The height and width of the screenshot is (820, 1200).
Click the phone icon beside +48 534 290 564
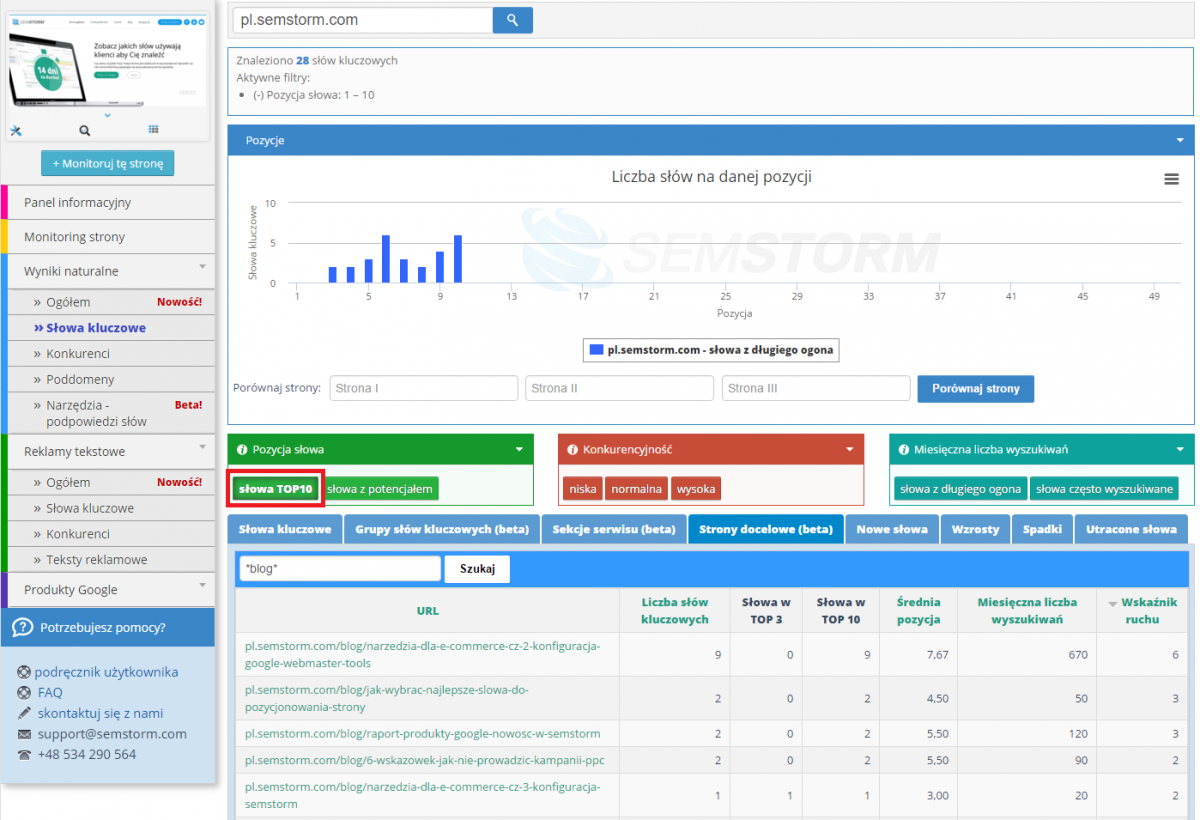point(24,755)
